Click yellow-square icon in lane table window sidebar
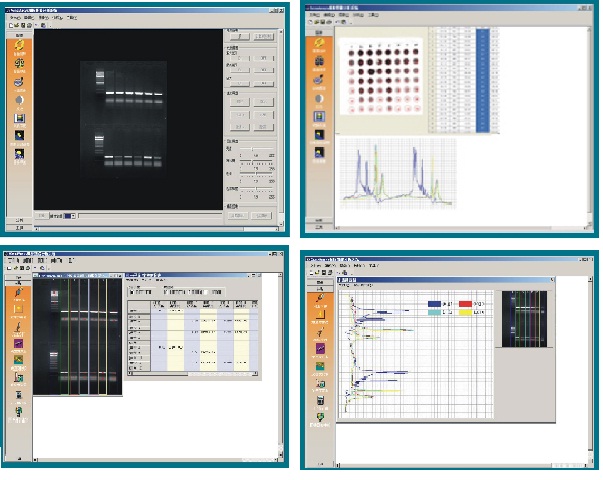This screenshot has width=603, height=480. coord(18,309)
